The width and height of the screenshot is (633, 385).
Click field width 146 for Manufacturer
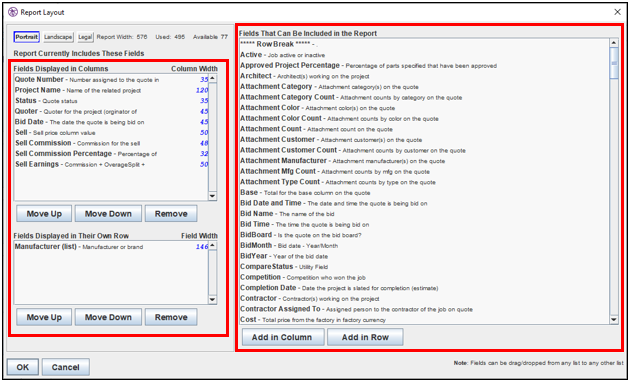(202, 247)
